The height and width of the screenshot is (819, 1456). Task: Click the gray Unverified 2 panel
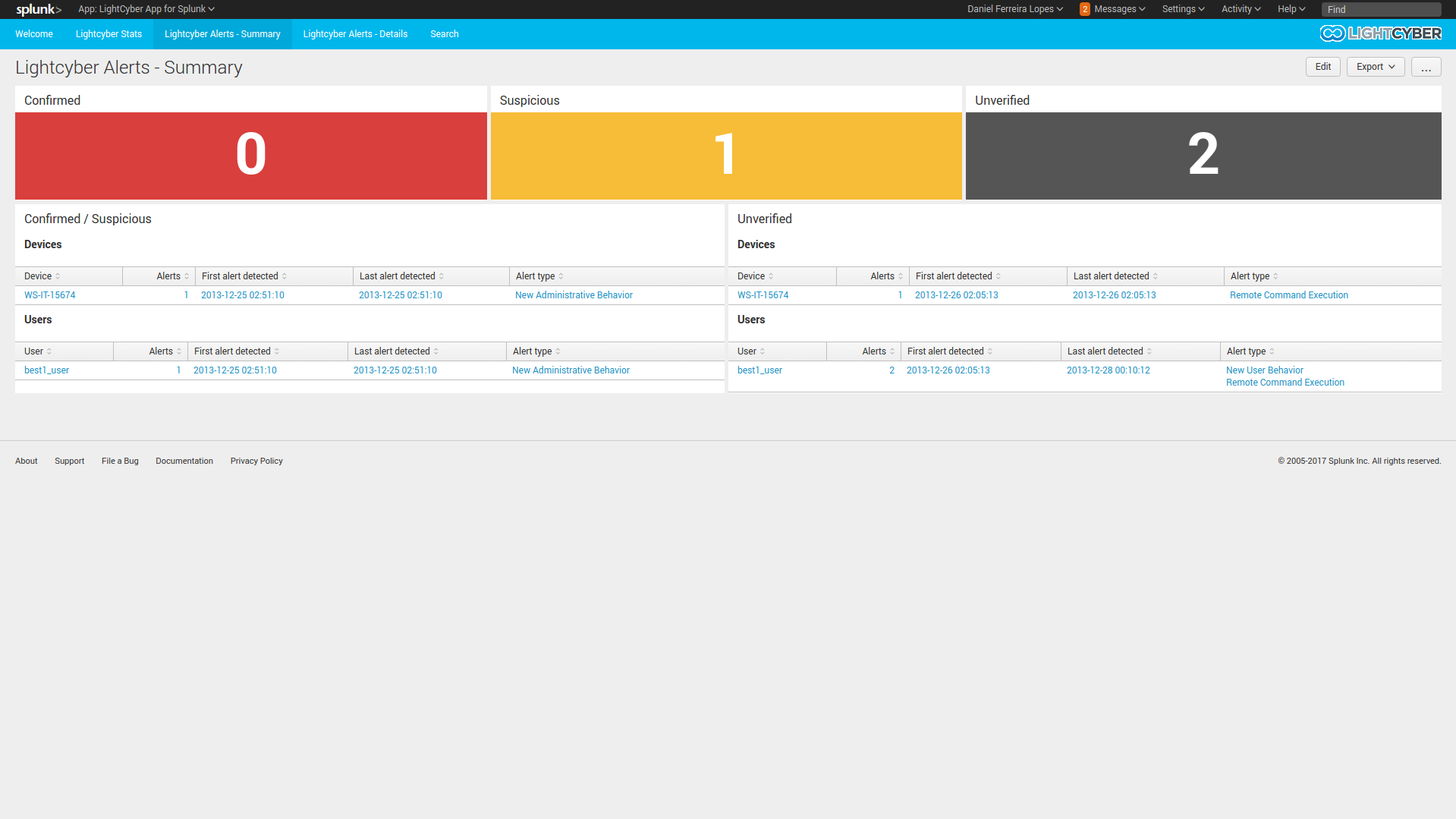[1203, 156]
